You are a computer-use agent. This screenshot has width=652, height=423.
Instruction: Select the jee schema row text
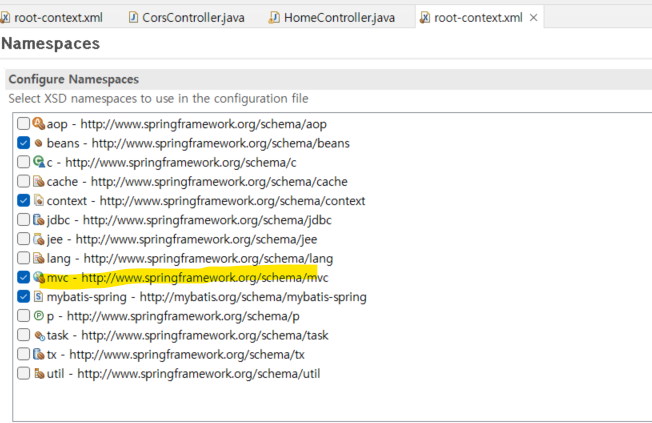coord(182,240)
